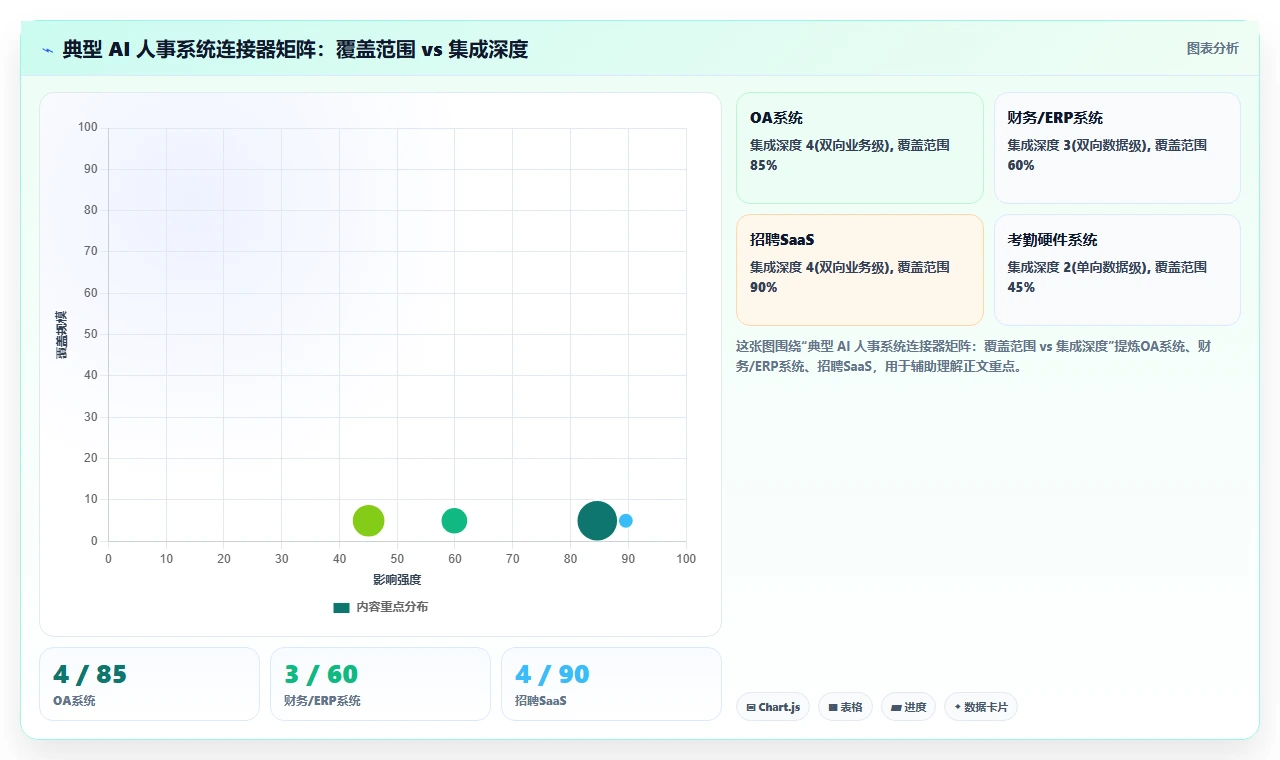
Task: Click the 内容重点分布 legend text
Action: [392, 607]
